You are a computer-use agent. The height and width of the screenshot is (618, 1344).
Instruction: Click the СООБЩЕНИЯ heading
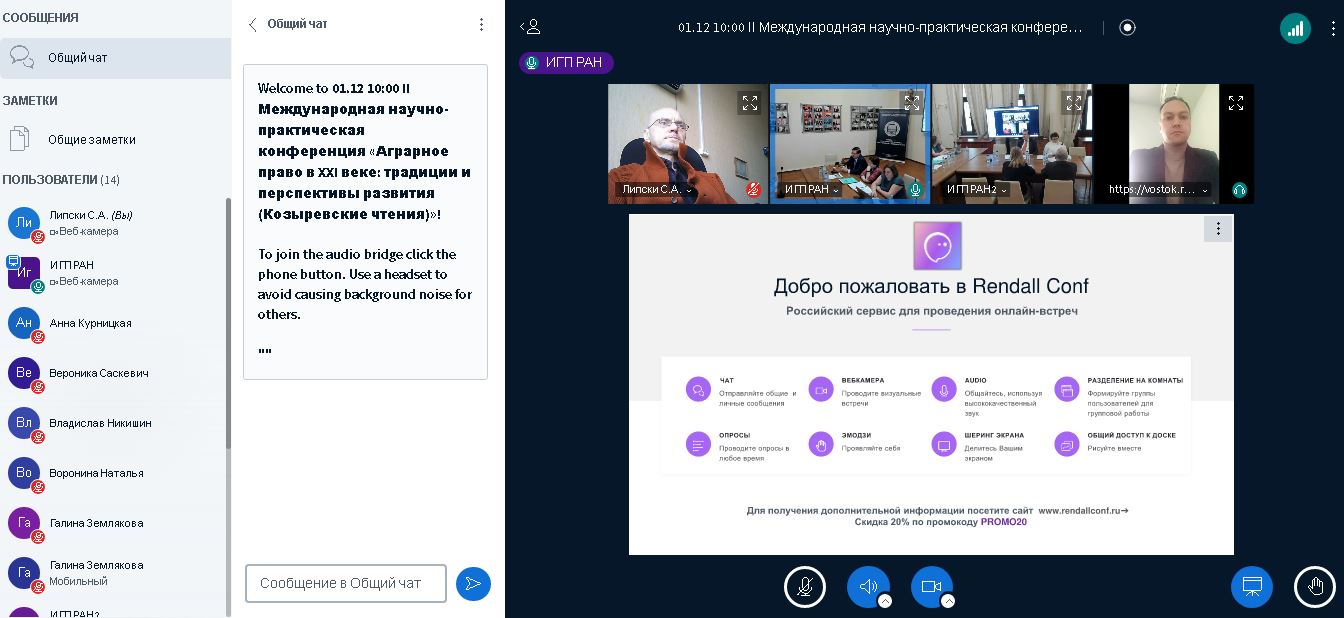pyautogui.click(x=40, y=18)
